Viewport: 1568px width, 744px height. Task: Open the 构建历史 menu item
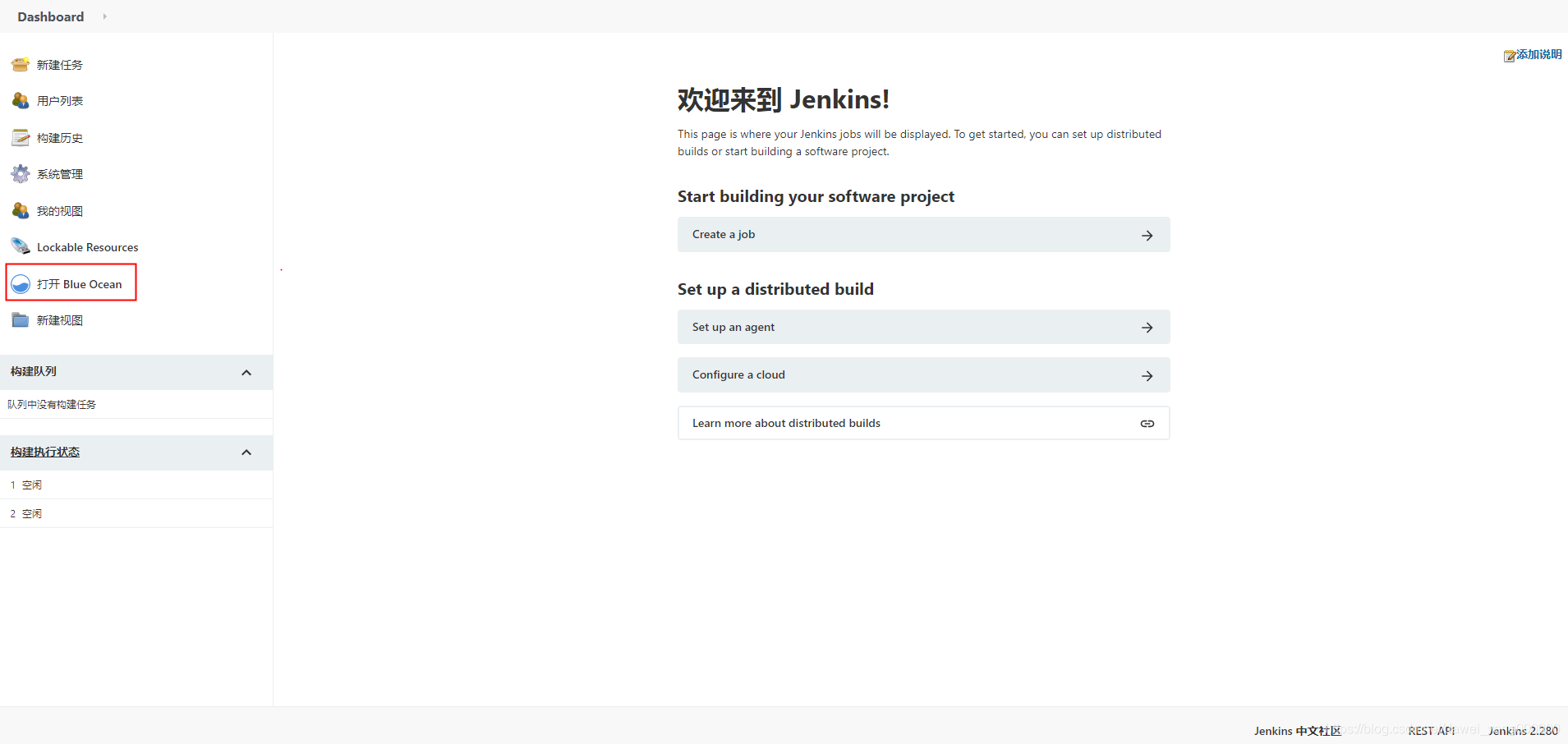click(60, 138)
